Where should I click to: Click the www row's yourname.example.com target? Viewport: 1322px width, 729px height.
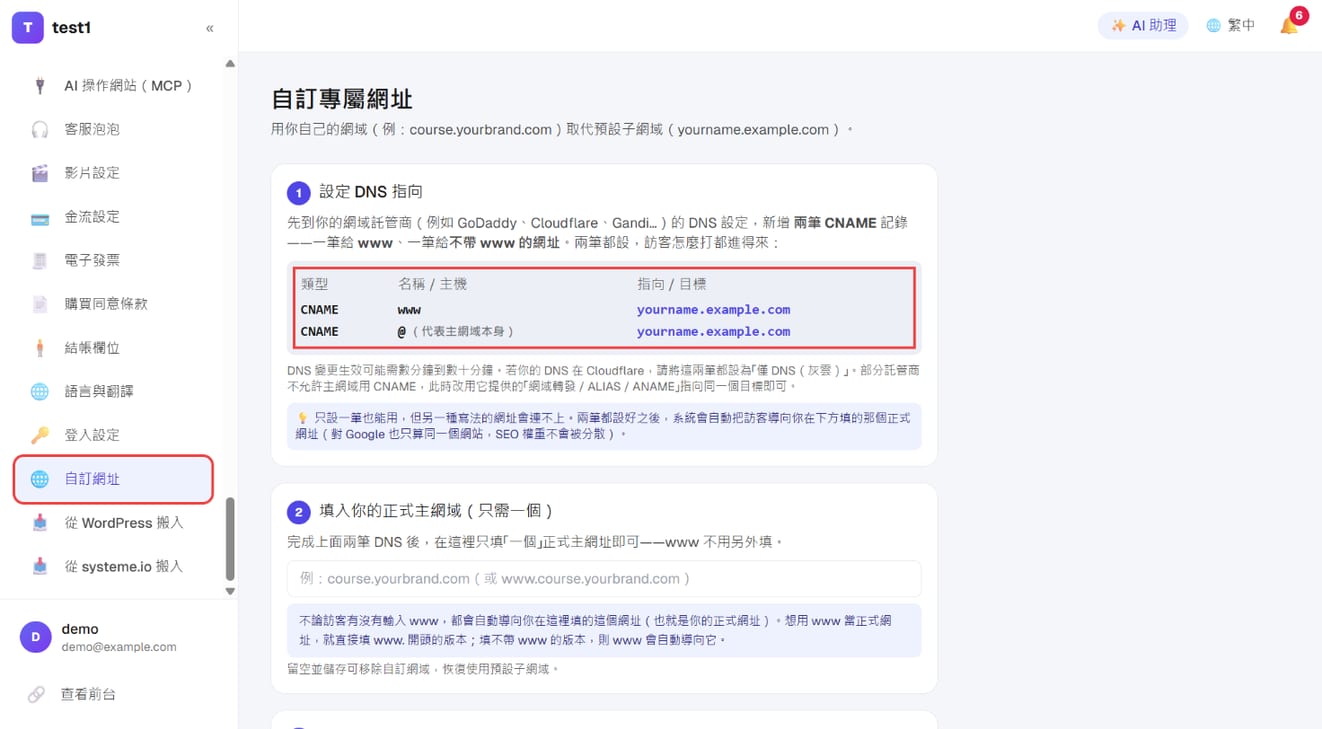point(713,310)
